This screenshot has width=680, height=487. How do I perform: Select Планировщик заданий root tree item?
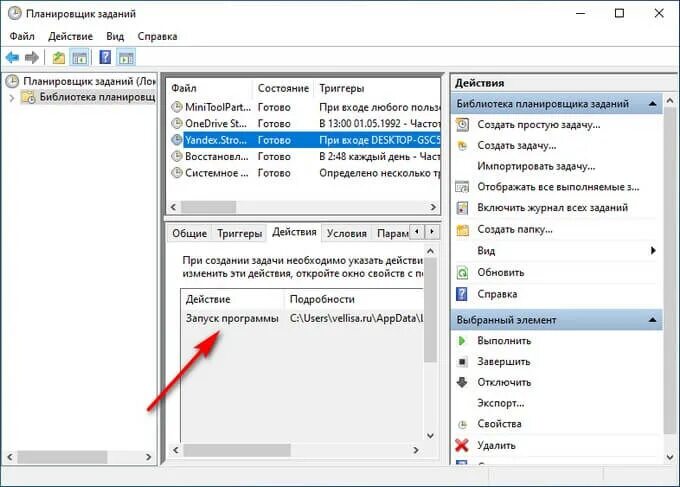(x=89, y=81)
